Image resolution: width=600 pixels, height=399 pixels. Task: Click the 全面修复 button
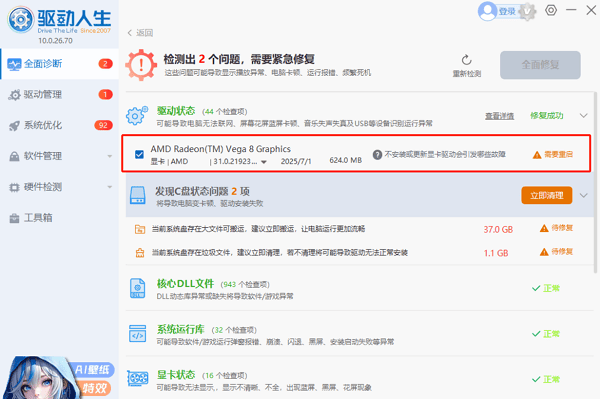click(x=540, y=65)
